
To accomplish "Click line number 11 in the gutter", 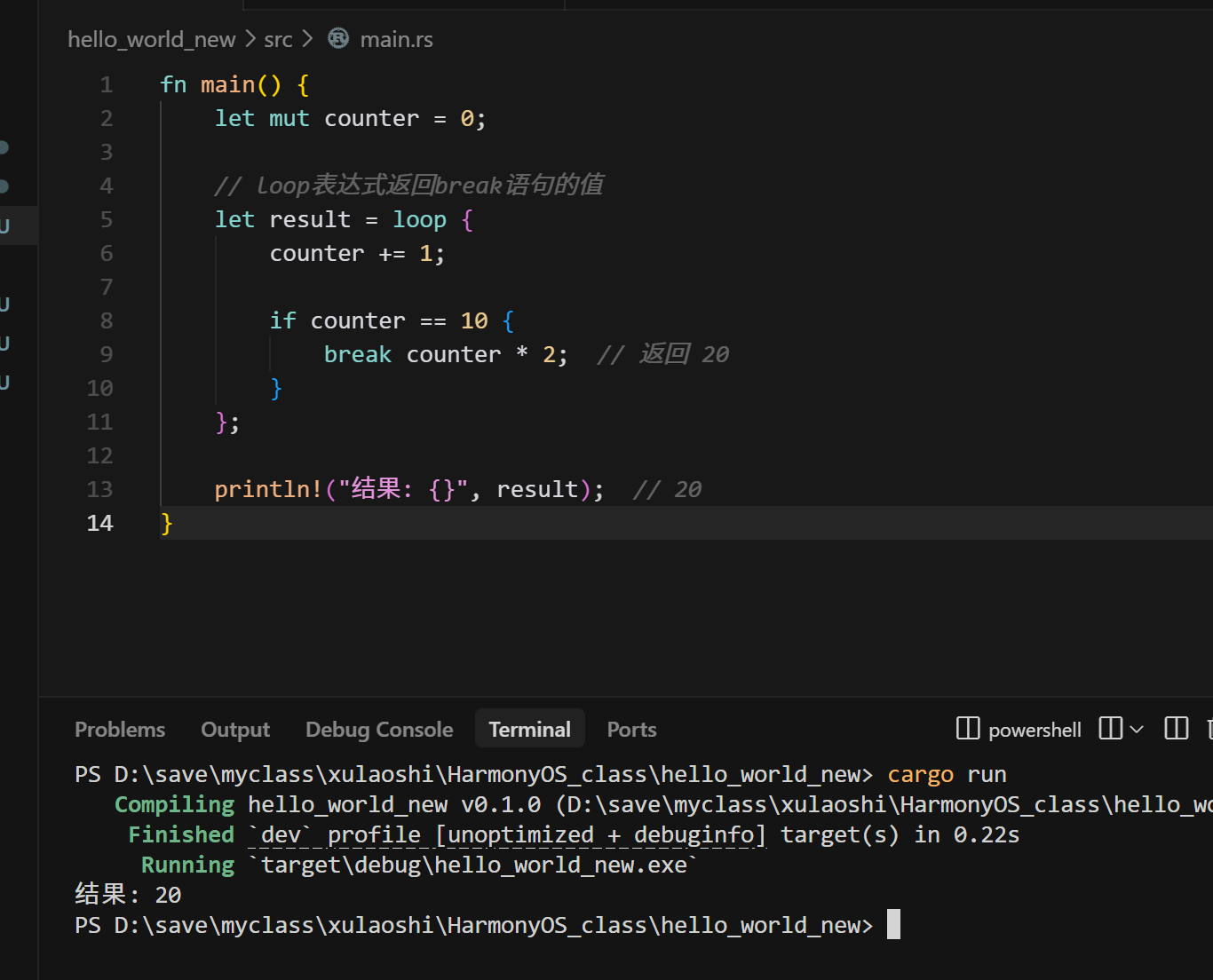I will point(100,423).
